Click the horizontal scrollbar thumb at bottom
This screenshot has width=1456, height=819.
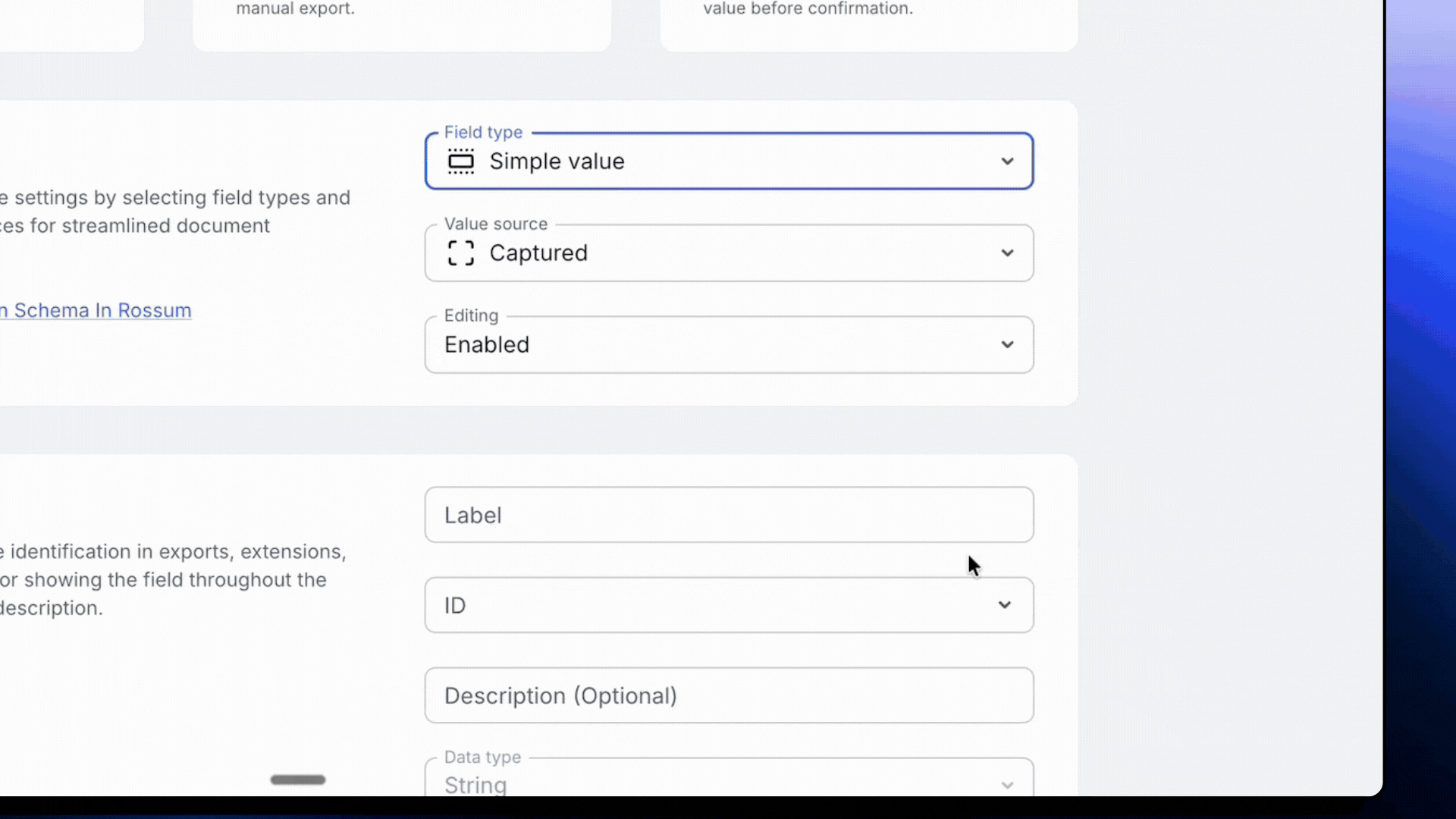coord(298,780)
